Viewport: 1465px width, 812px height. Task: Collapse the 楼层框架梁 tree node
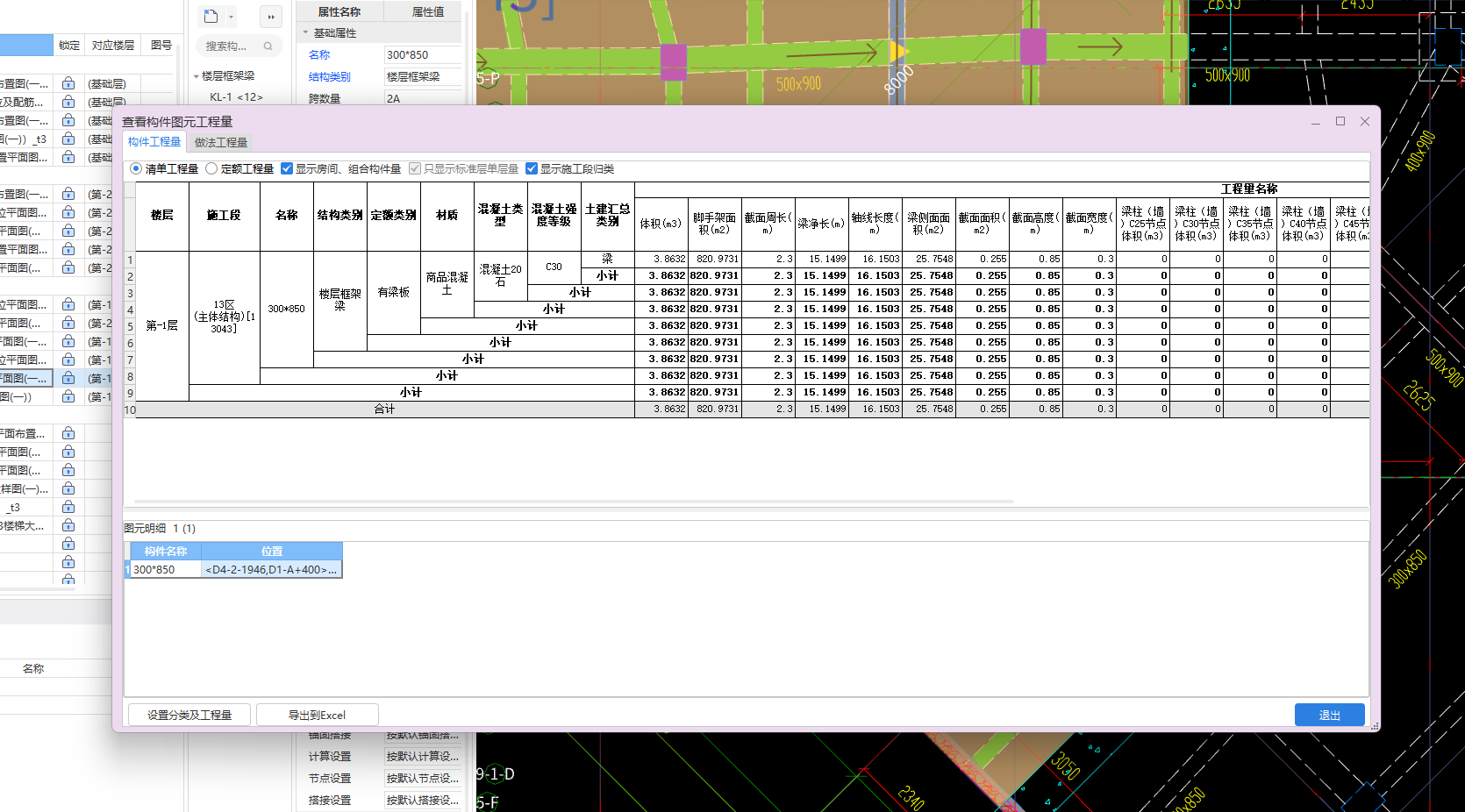pyautogui.click(x=197, y=76)
